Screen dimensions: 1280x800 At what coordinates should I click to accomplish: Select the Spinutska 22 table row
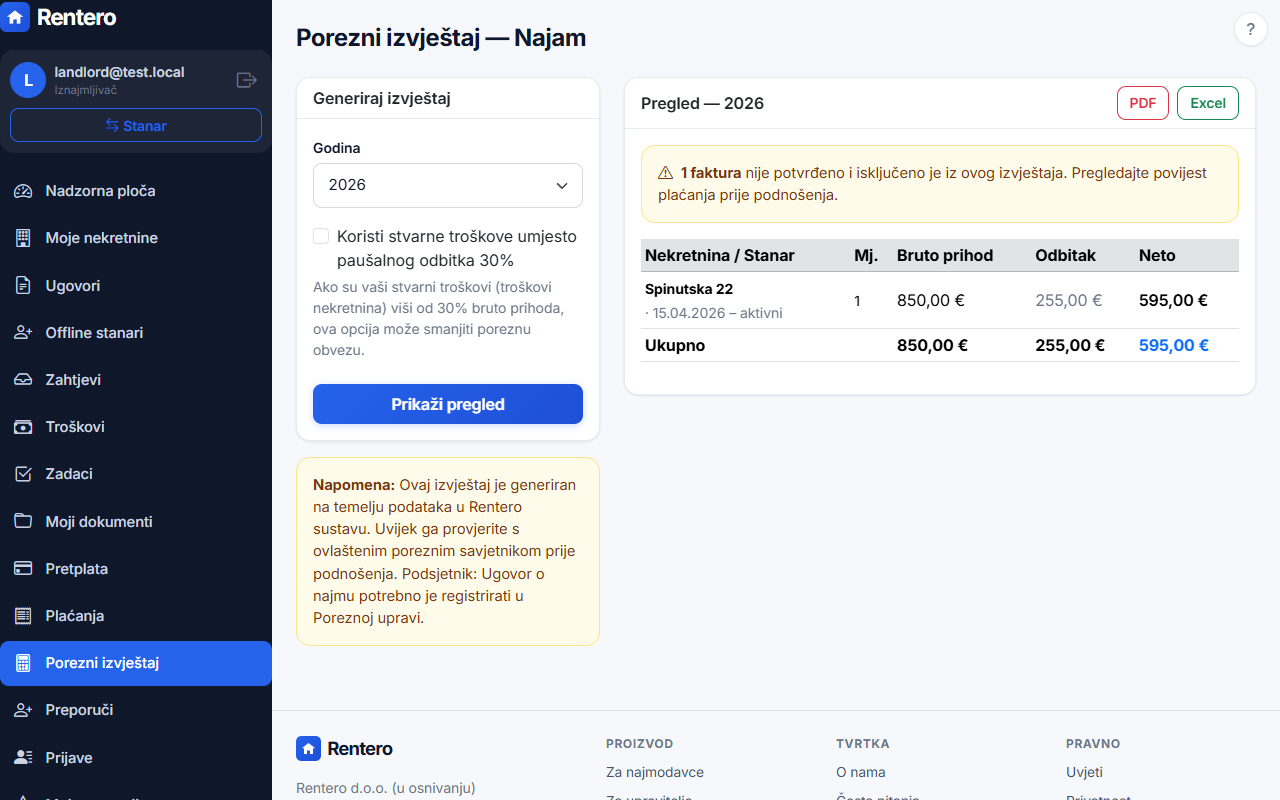[940, 301]
